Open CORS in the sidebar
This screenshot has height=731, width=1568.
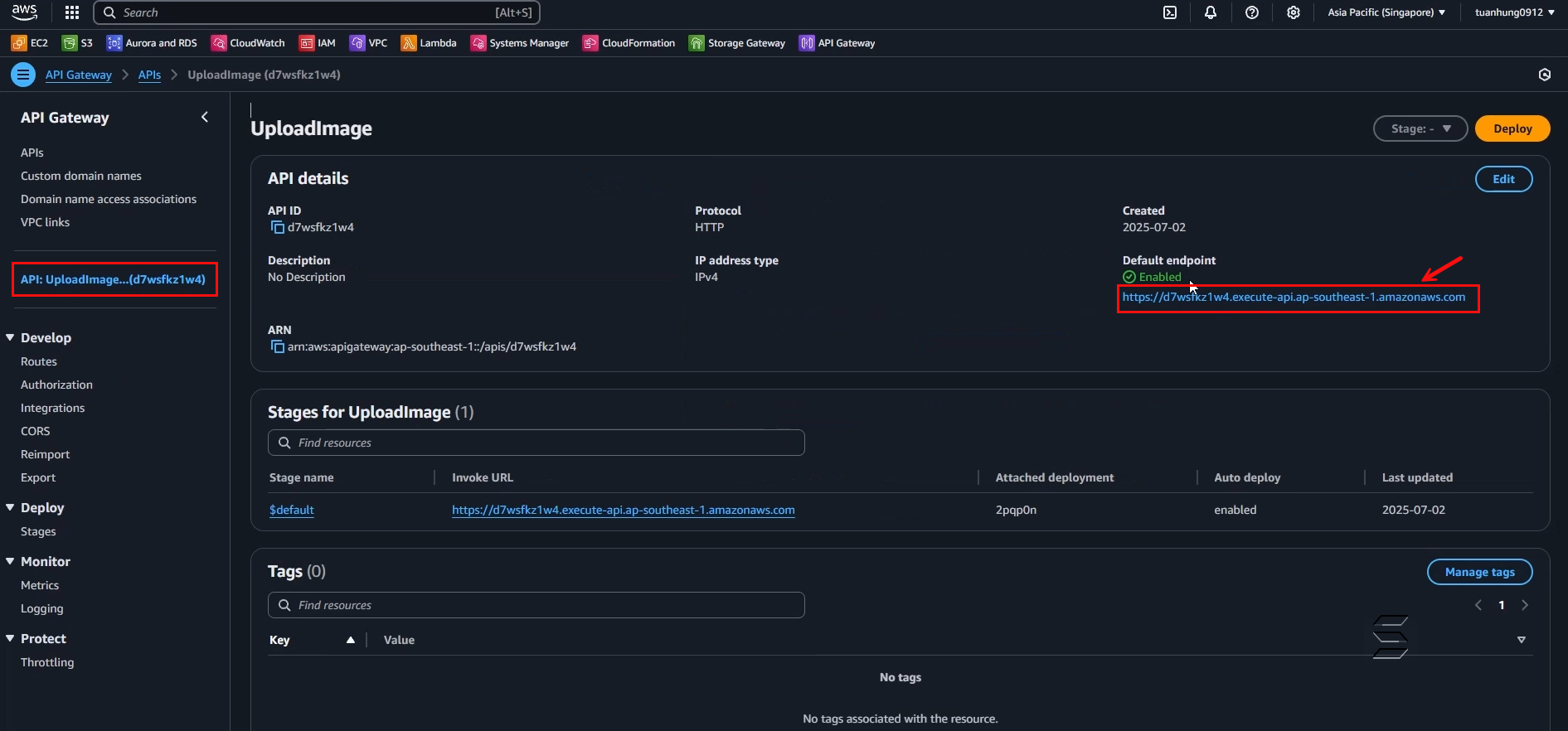tap(36, 431)
